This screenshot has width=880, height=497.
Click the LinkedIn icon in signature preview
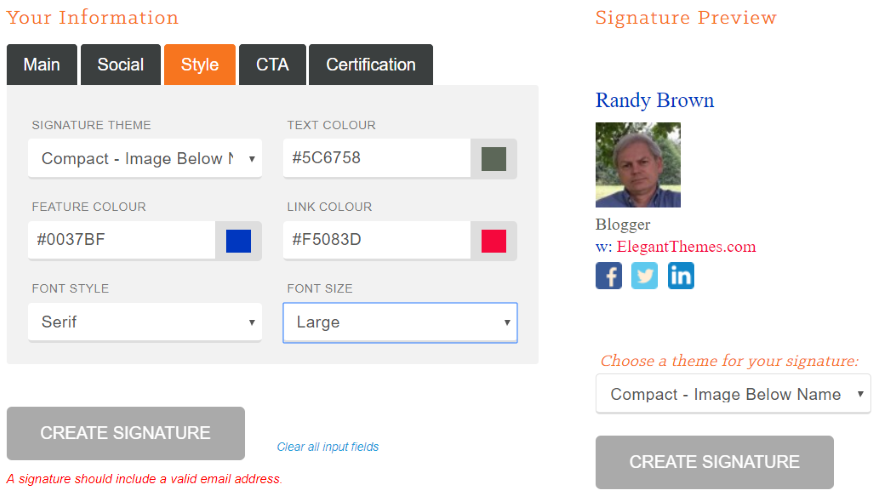pyautogui.click(x=681, y=276)
